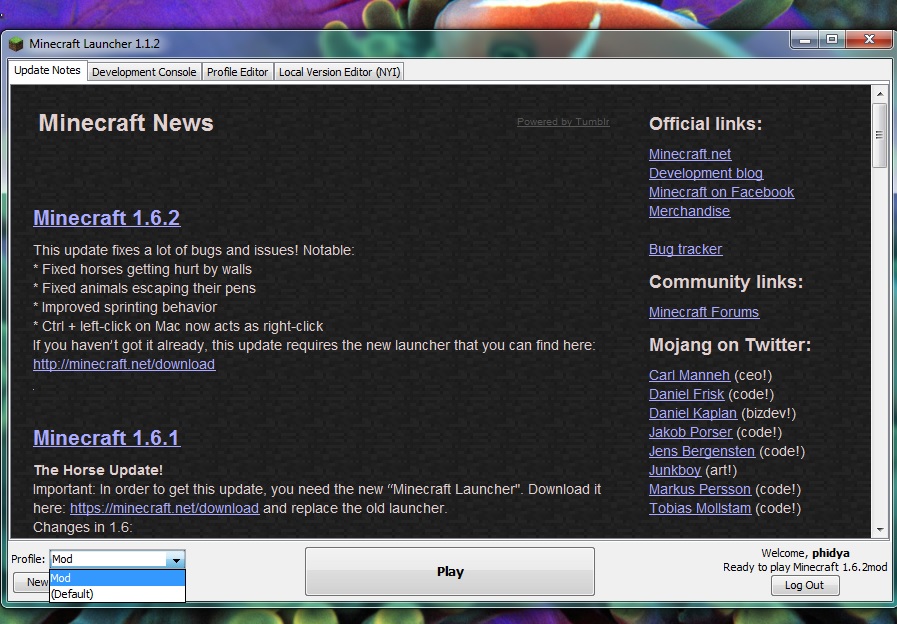Click '* Fixed horses getting hurt by walls' line
Viewport: 897px width, 624px height.
pos(142,269)
